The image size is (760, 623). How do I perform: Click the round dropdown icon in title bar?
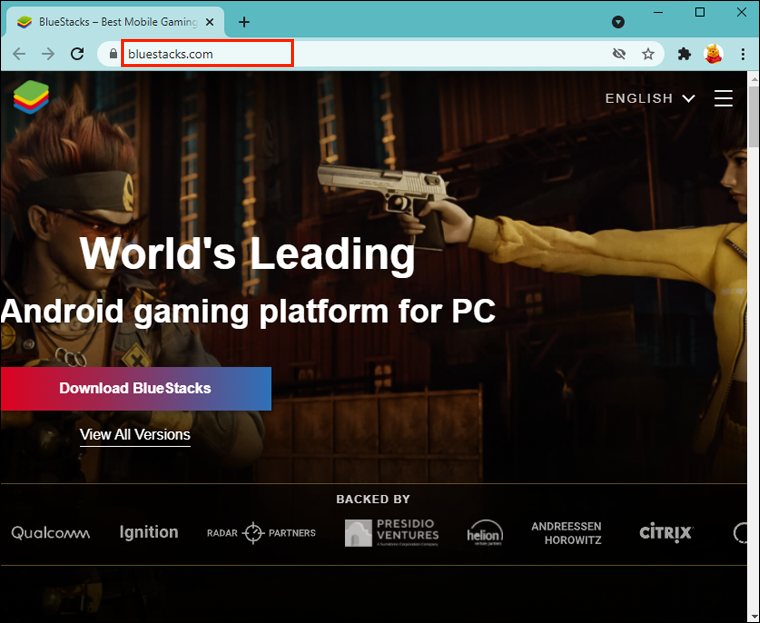tap(618, 22)
